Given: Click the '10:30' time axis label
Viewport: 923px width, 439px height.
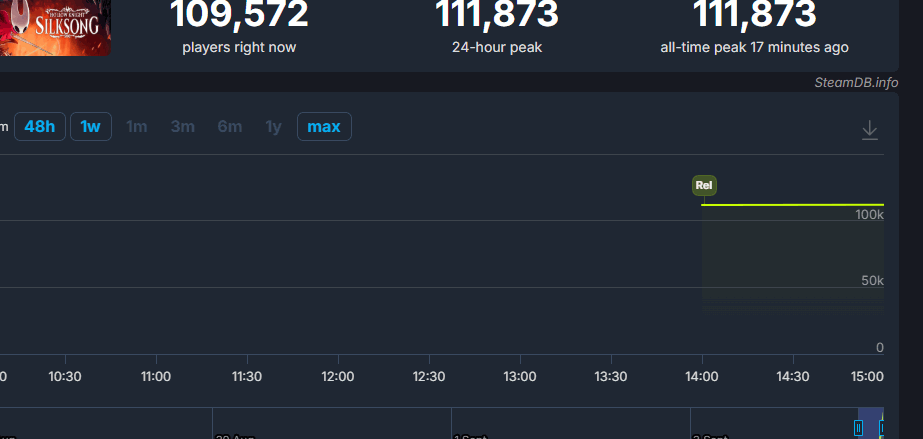Looking at the screenshot, I should pyautogui.click(x=65, y=377).
